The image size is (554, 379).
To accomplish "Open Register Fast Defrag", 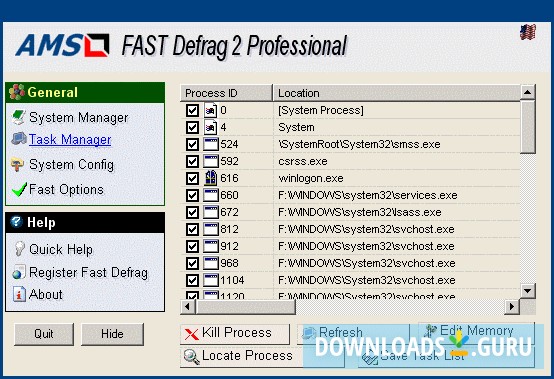I will pyautogui.click(x=88, y=273).
